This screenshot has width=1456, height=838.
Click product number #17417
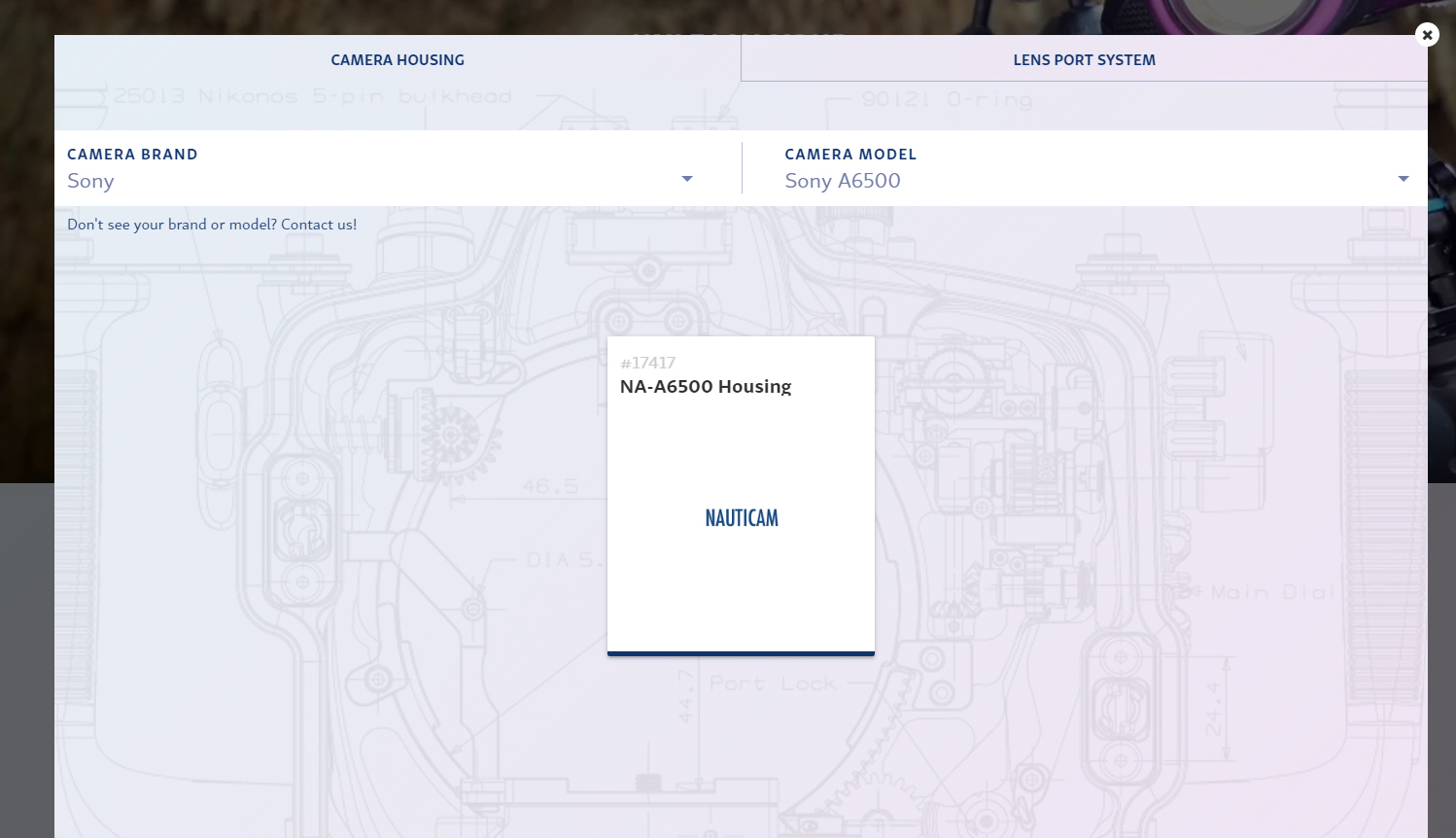[647, 363]
